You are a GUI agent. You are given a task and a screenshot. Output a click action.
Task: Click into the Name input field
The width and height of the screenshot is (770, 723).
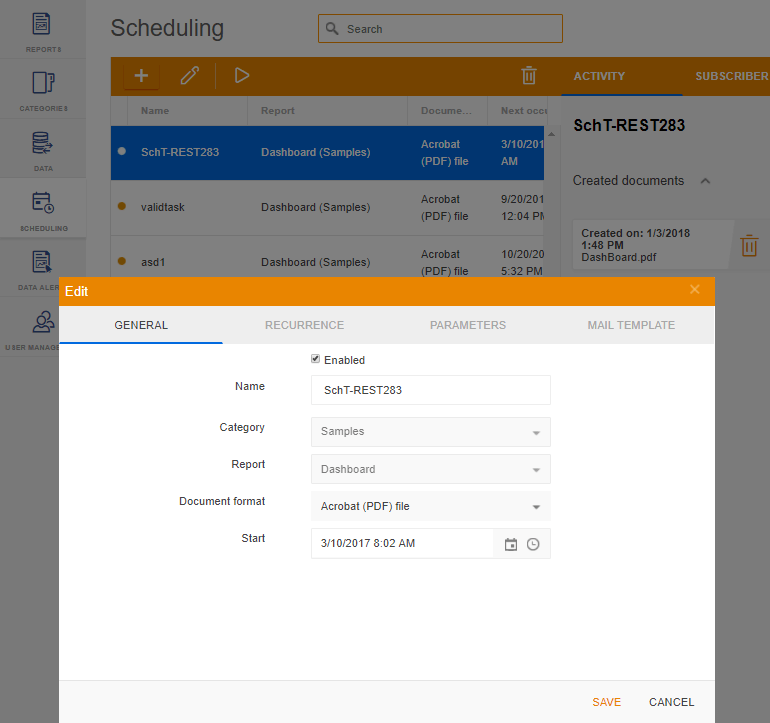[431, 390]
